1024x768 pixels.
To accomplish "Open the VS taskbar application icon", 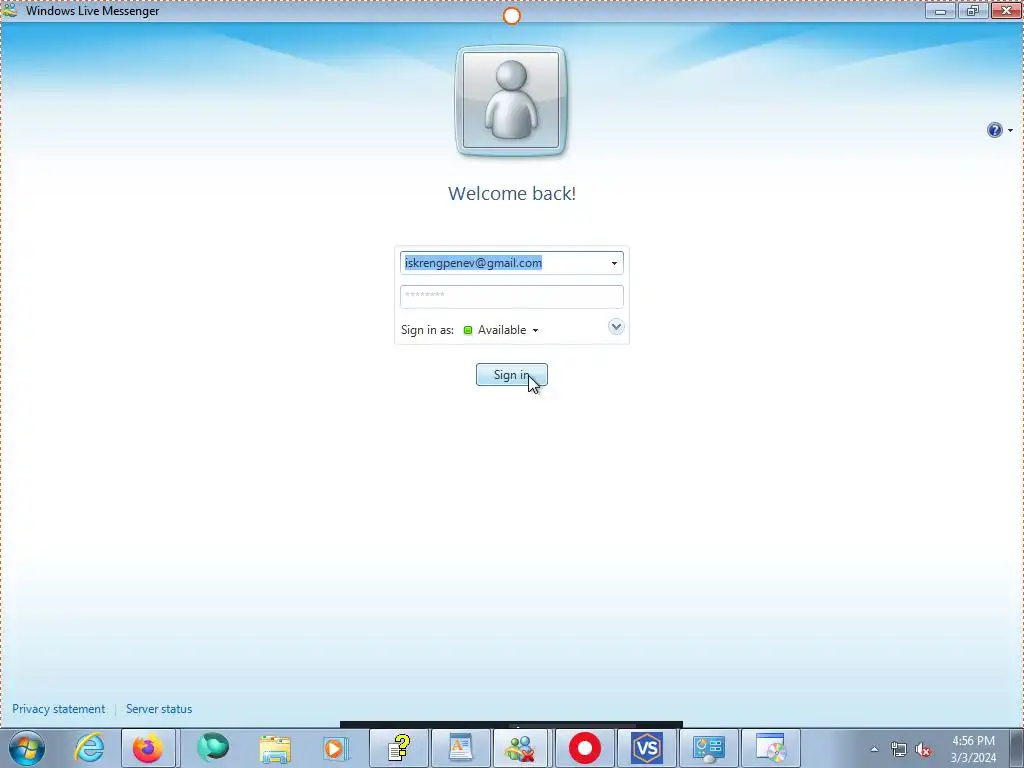I will click(647, 748).
